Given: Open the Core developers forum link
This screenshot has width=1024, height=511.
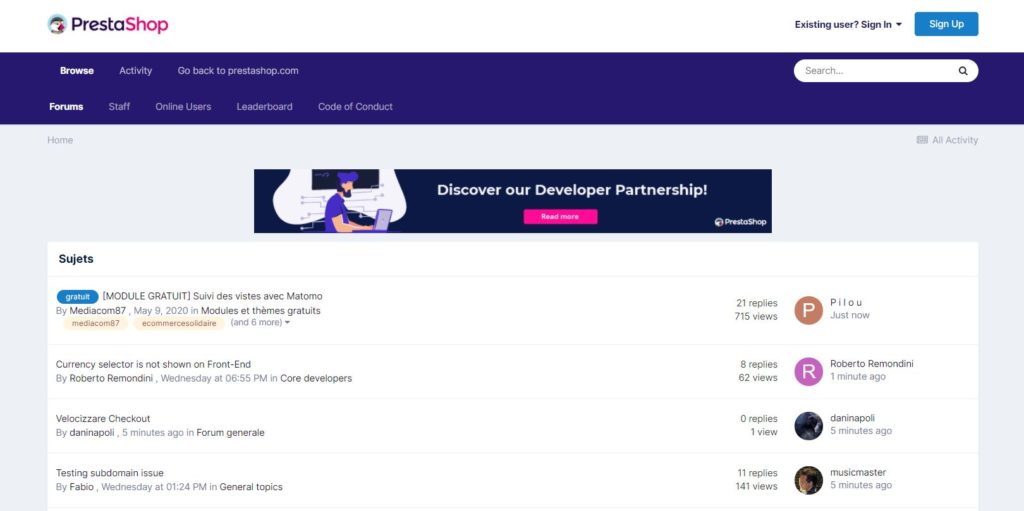Looking at the screenshot, I should [316, 378].
